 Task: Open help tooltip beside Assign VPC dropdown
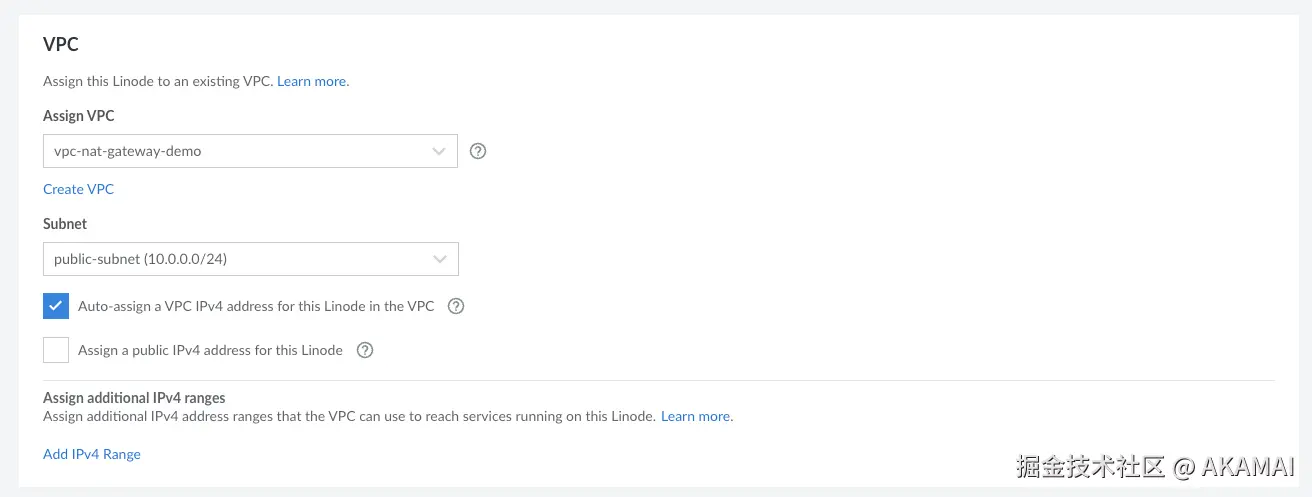(x=478, y=152)
